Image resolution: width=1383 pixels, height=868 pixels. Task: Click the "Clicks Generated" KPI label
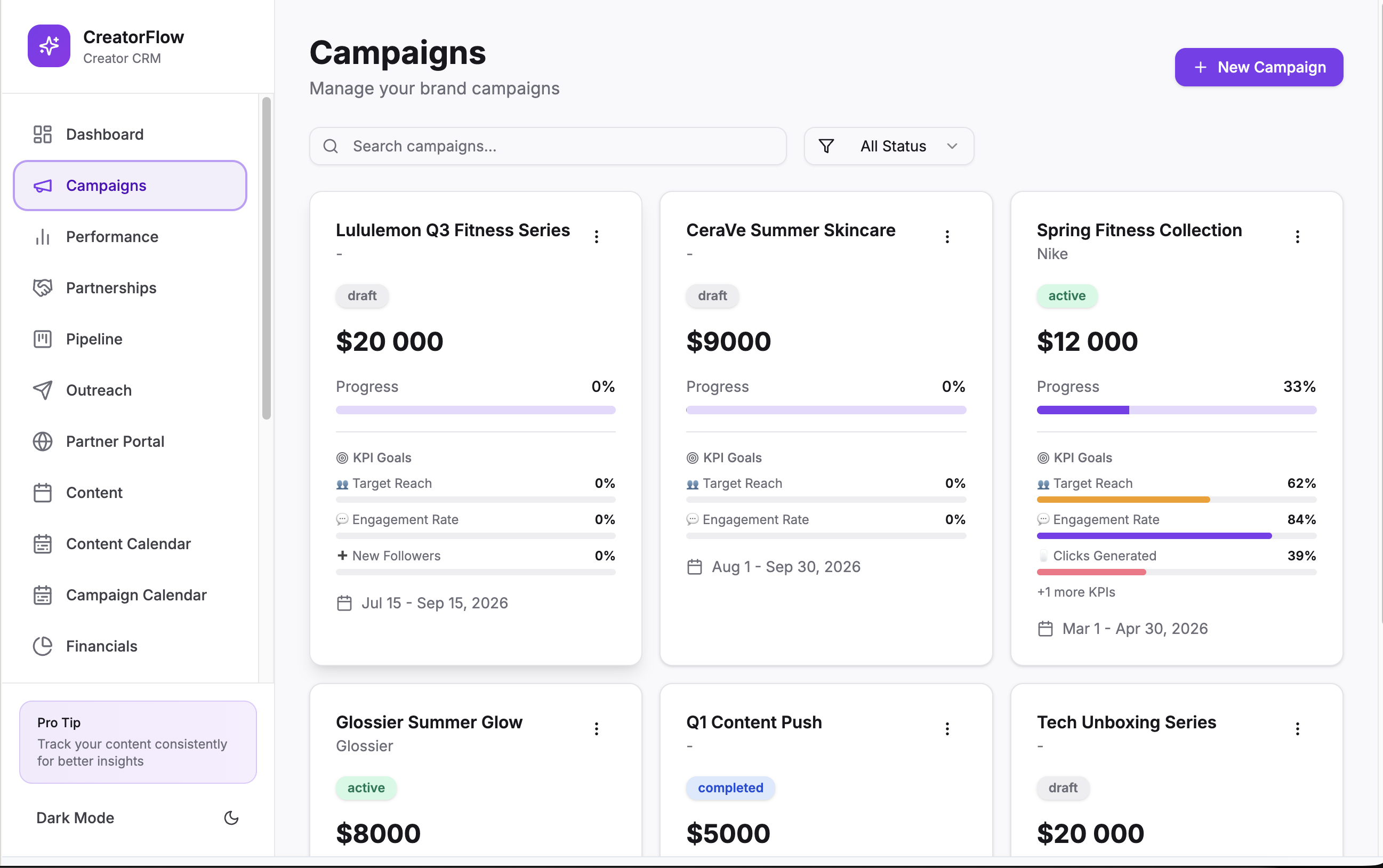pyautogui.click(x=1105, y=556)
